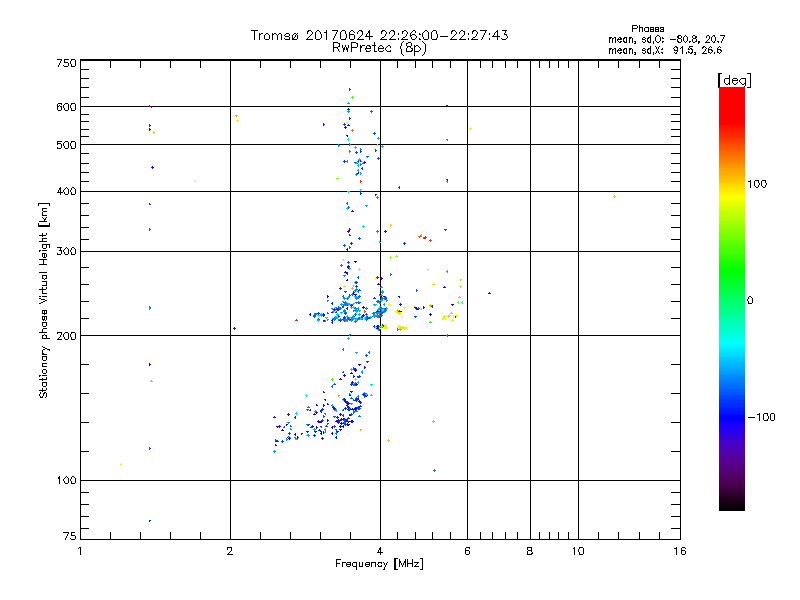Click the x-axis tick label '16'
The width and height of the screenshot is (800, 600).
680,551
